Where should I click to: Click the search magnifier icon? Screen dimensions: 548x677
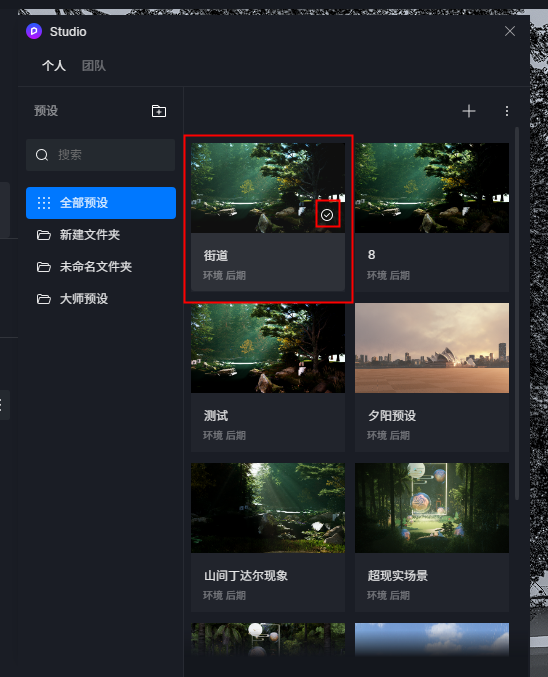pos(42,155)
